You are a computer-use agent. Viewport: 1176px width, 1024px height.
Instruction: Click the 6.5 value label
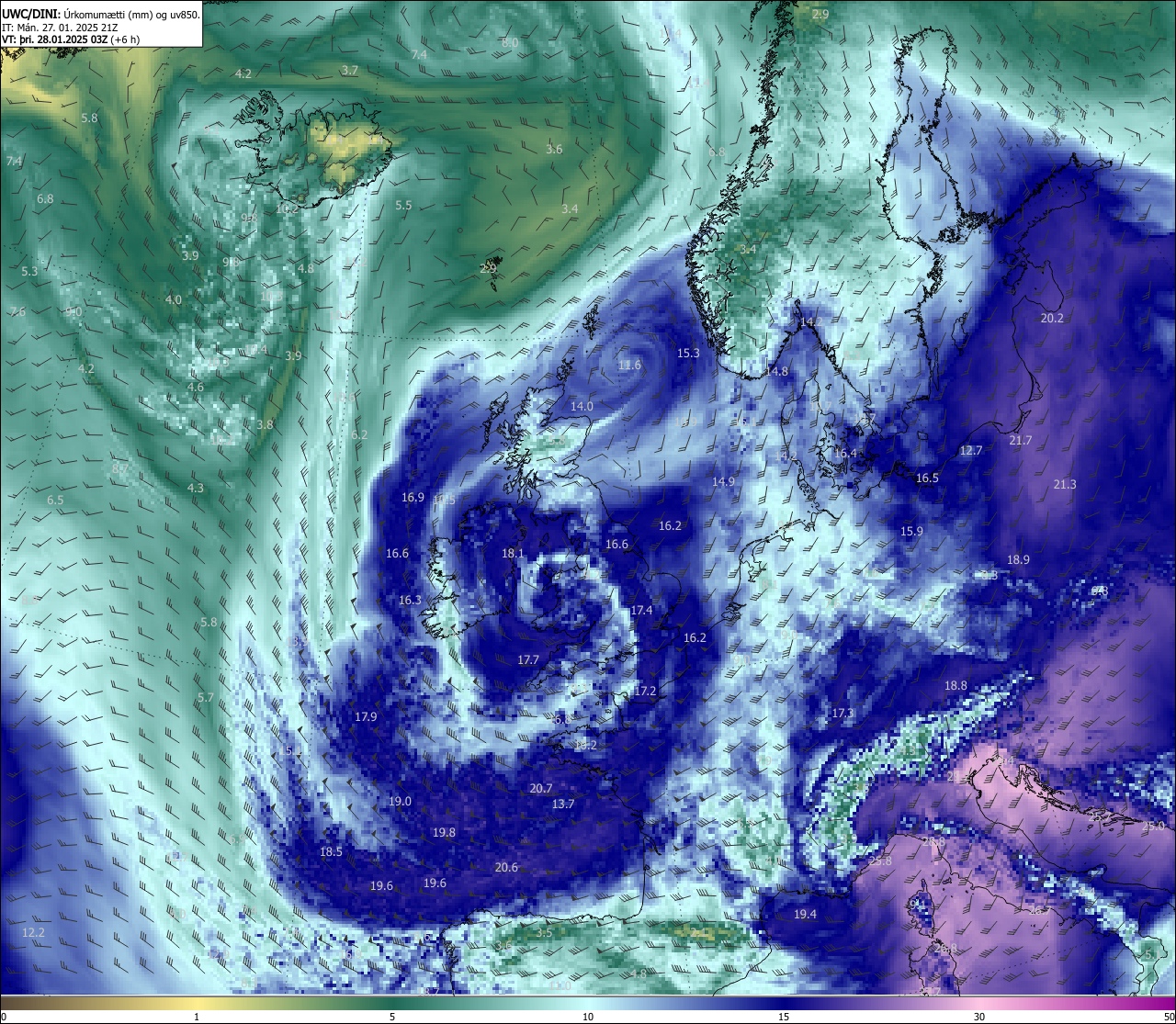click(x=55, y=500)
